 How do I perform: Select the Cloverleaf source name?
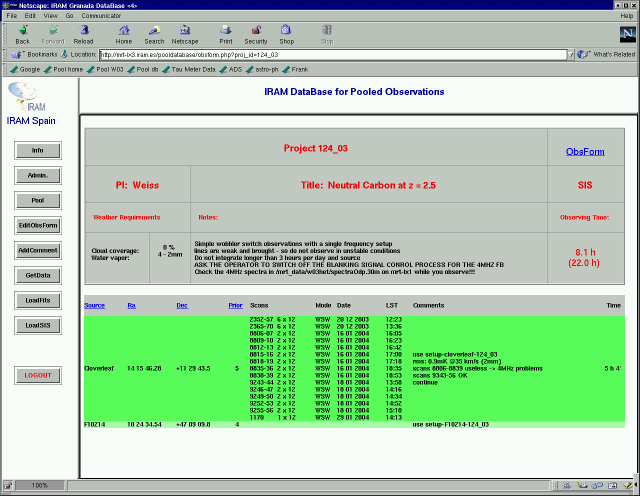tap(99, 368)
